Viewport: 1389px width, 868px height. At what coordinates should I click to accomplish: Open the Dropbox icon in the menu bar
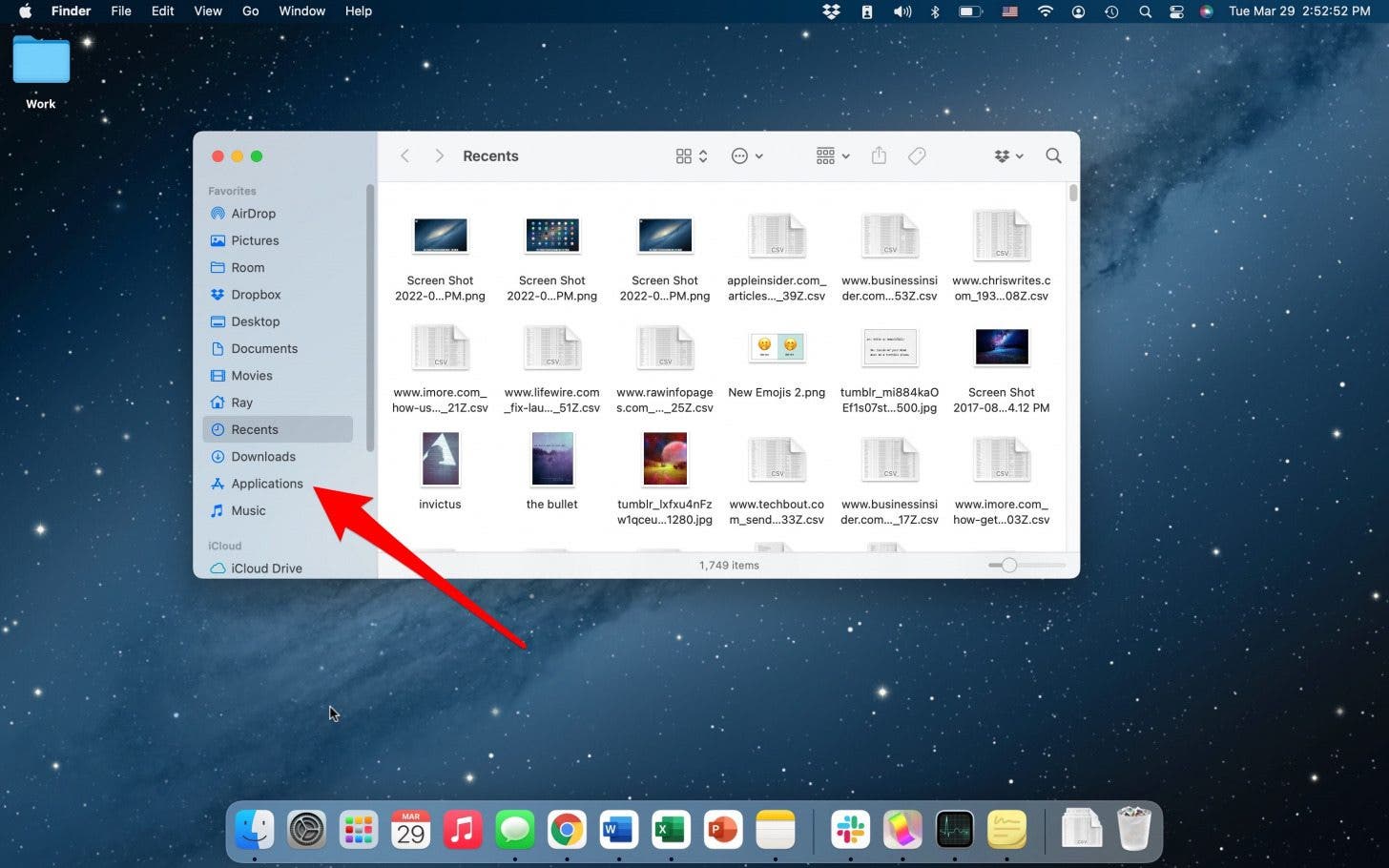[x=831, y=11]
